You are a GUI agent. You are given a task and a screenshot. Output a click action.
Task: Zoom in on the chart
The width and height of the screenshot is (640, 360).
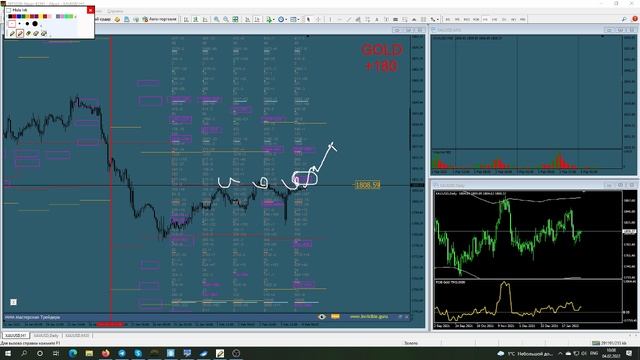(216, 19)
